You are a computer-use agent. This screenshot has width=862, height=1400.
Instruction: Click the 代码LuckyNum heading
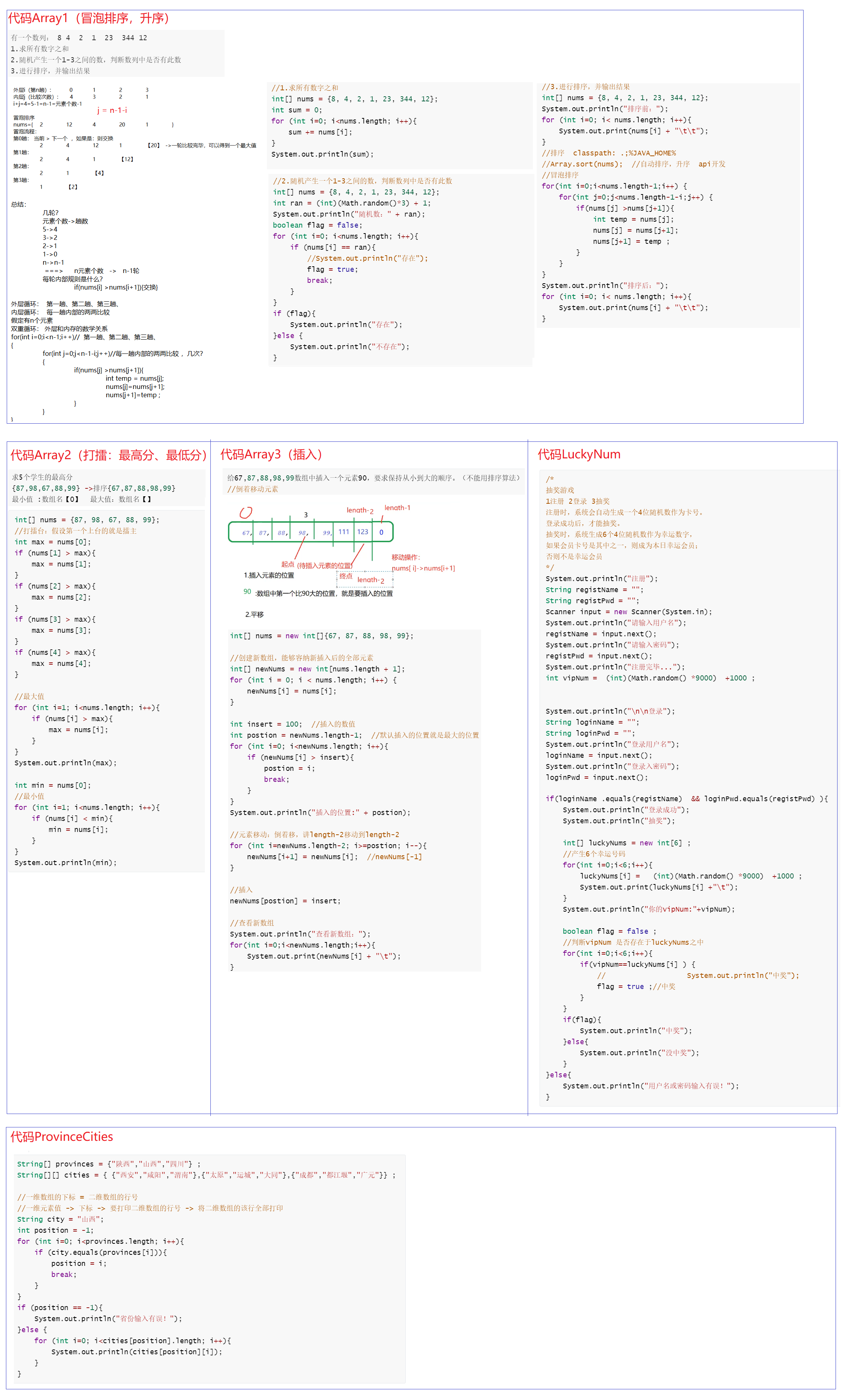point(579,455)
